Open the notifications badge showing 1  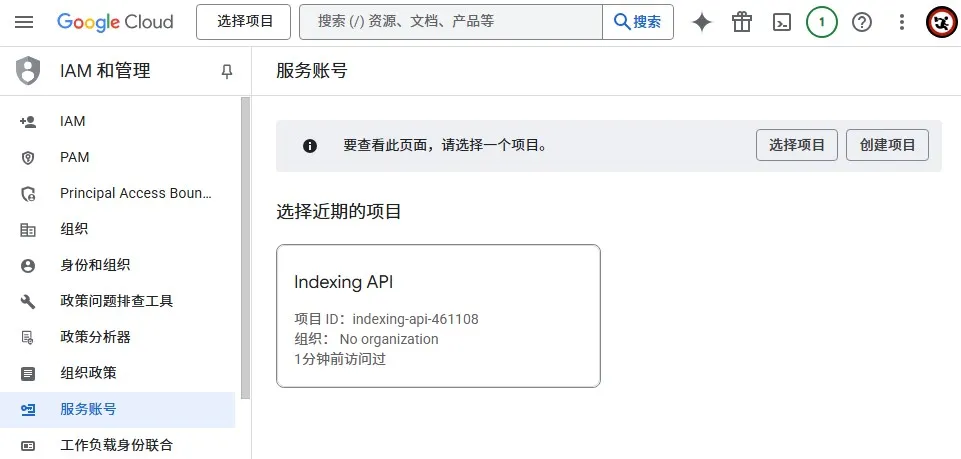pos(821,23)
